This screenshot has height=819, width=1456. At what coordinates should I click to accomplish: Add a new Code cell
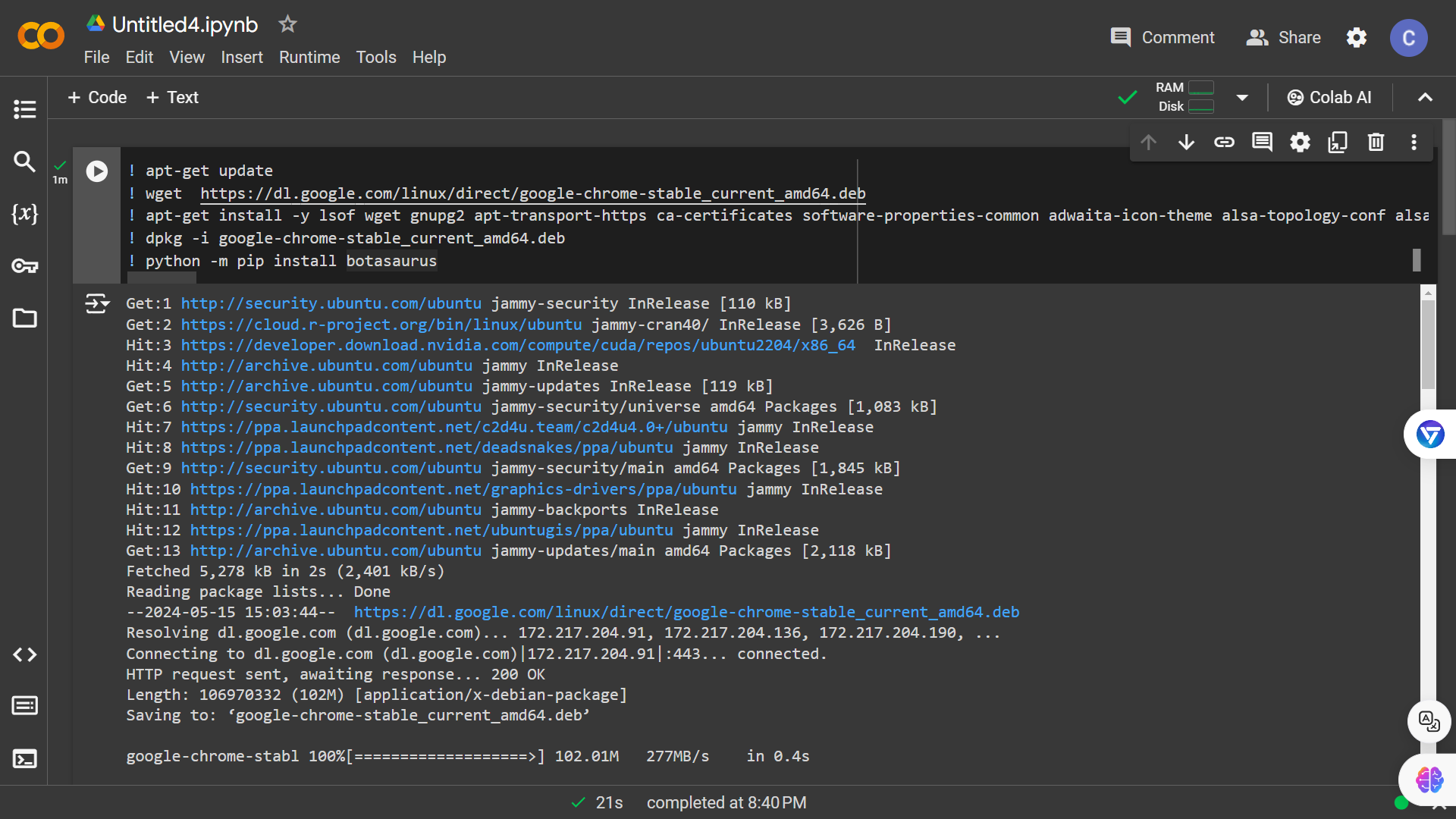97,98
